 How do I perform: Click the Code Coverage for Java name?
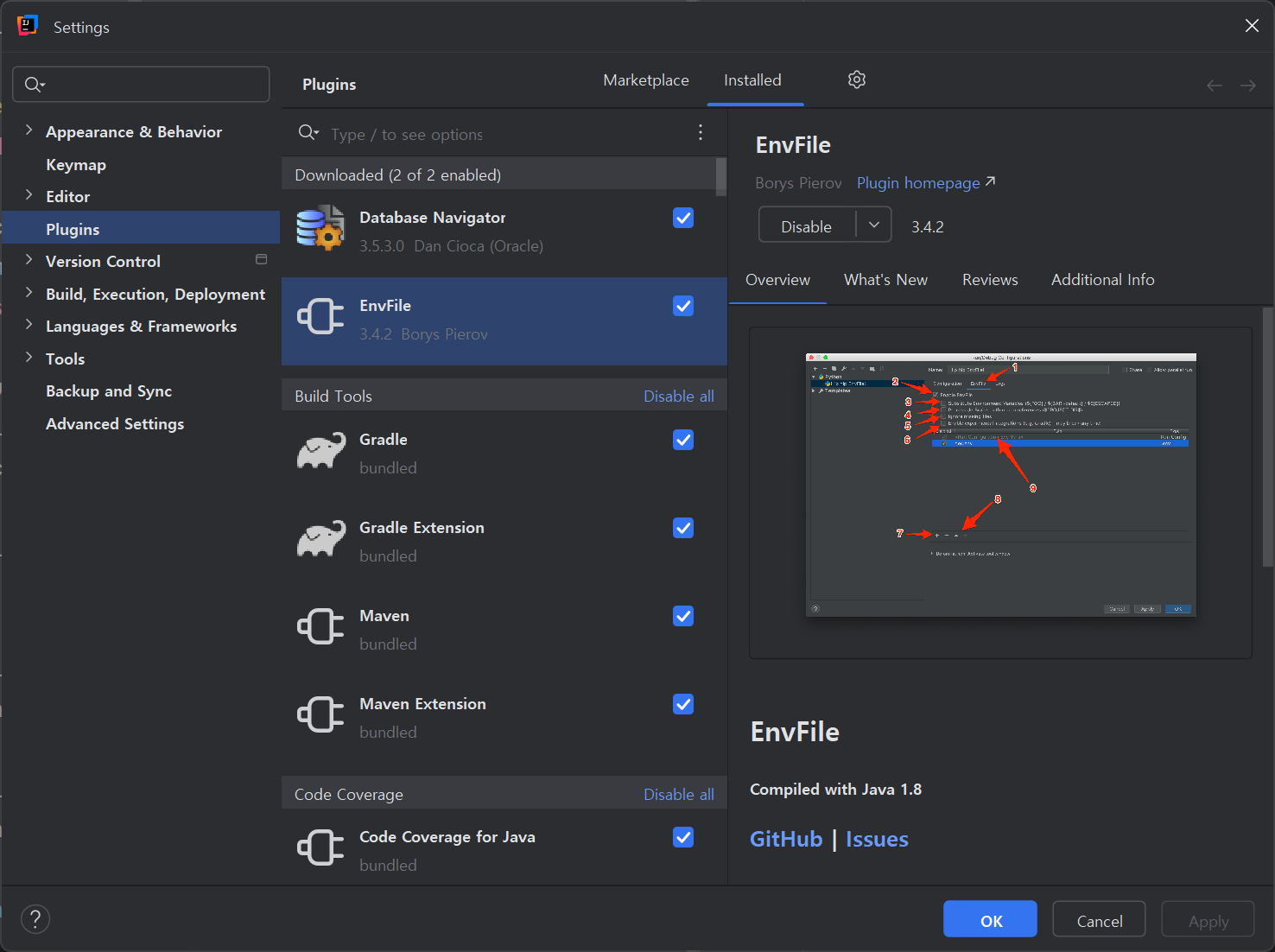[447, 837]
